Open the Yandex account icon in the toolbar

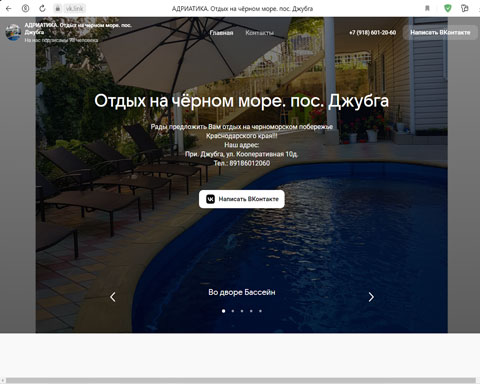pos(25,9)
